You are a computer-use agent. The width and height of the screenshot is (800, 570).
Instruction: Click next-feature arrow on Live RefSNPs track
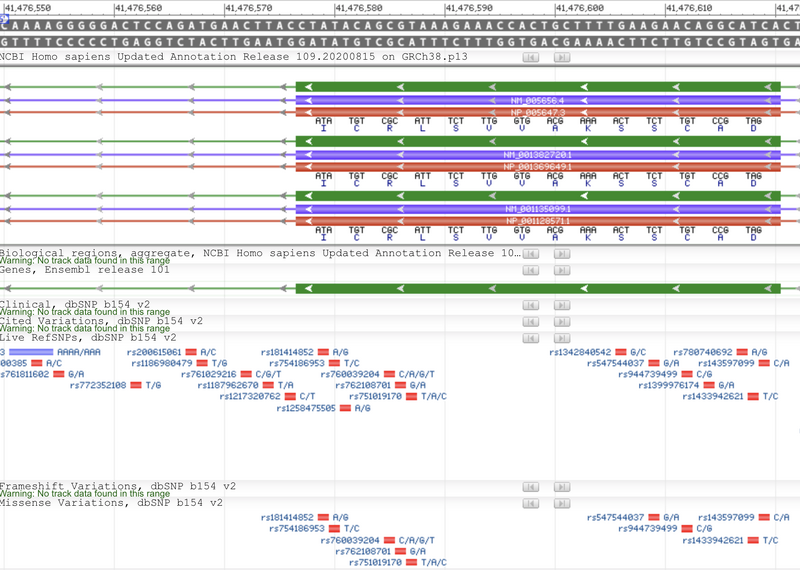pyautogui.click(x=561, y=338)
